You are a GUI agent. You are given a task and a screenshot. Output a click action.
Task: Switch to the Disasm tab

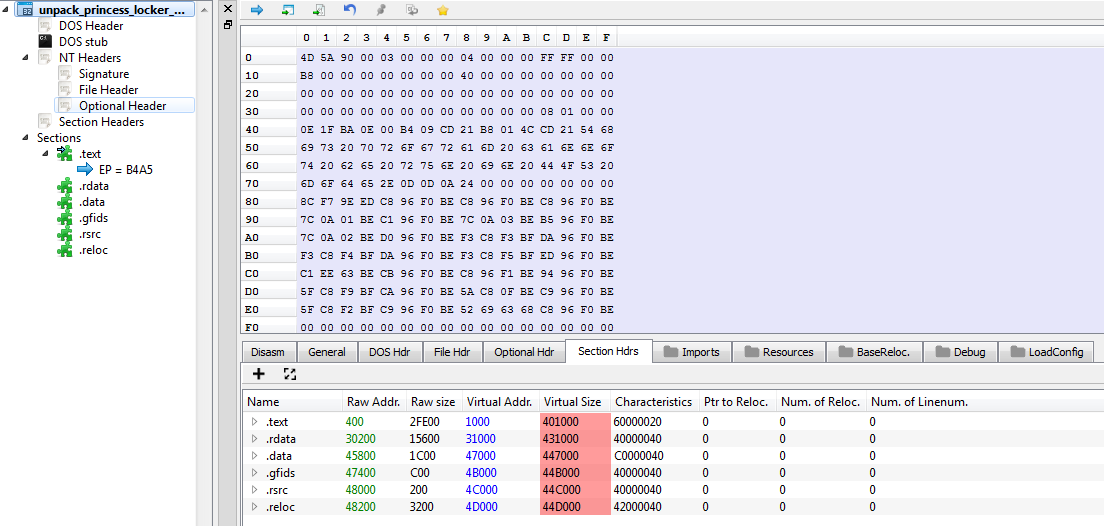click(268, 352)
